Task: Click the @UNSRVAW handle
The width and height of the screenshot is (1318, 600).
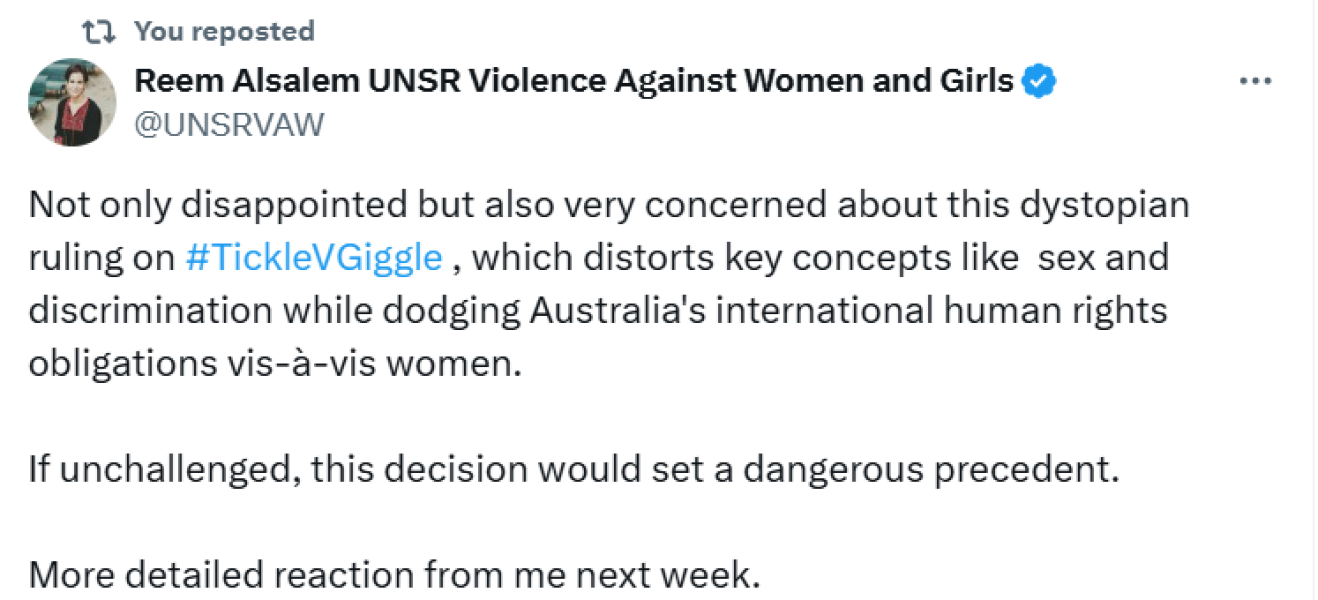Action: pos(229,124)
